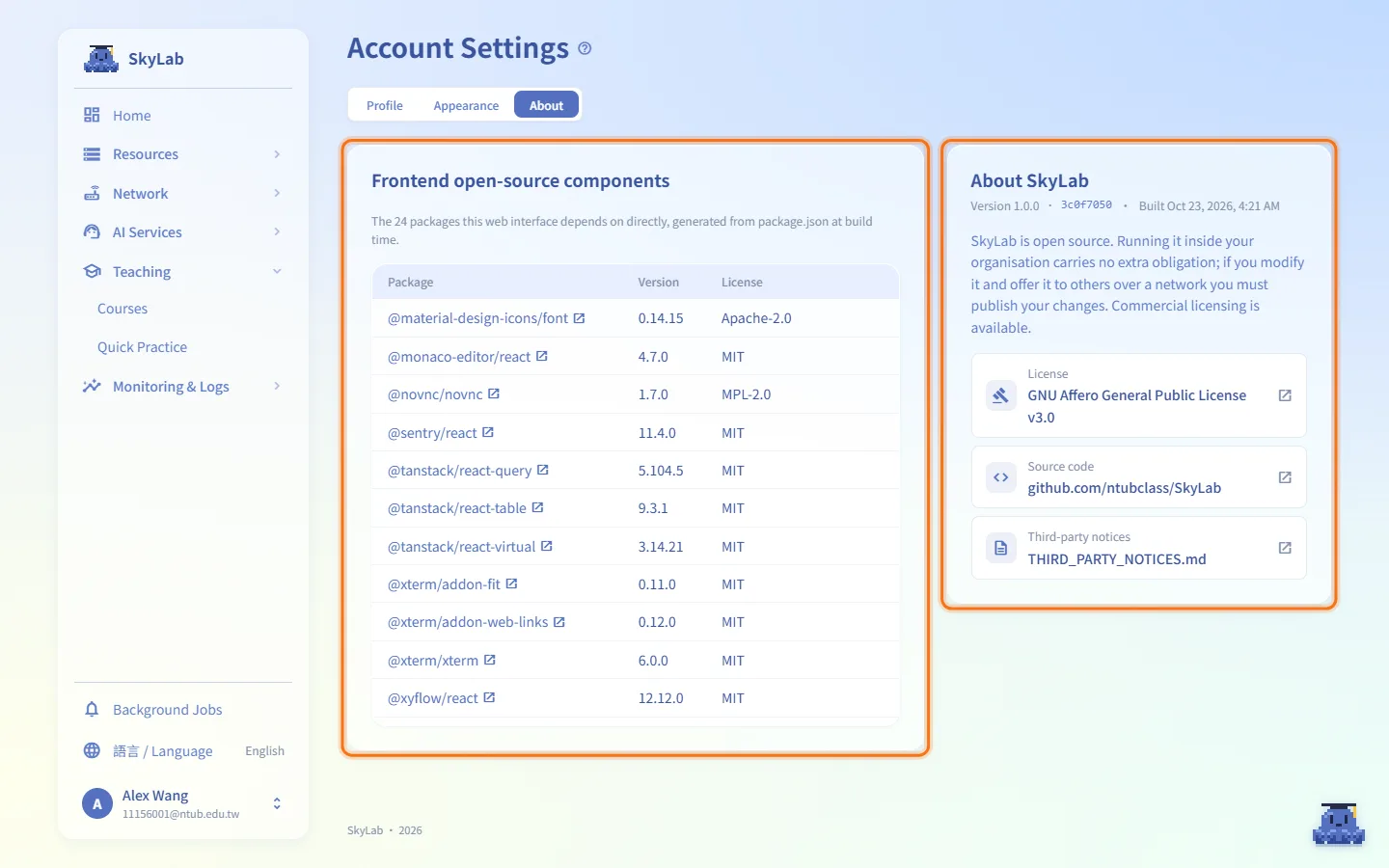Screen dimensions: 1389x868
Task: Click the gavel icon on License card
Action: pyautogui.click(x=1001, y=395)
